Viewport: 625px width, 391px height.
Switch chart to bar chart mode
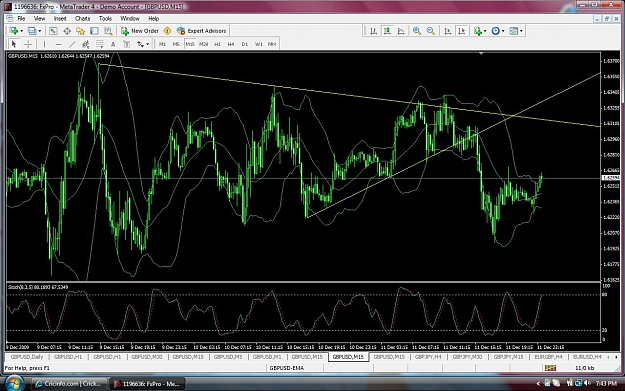click(373, 31)
